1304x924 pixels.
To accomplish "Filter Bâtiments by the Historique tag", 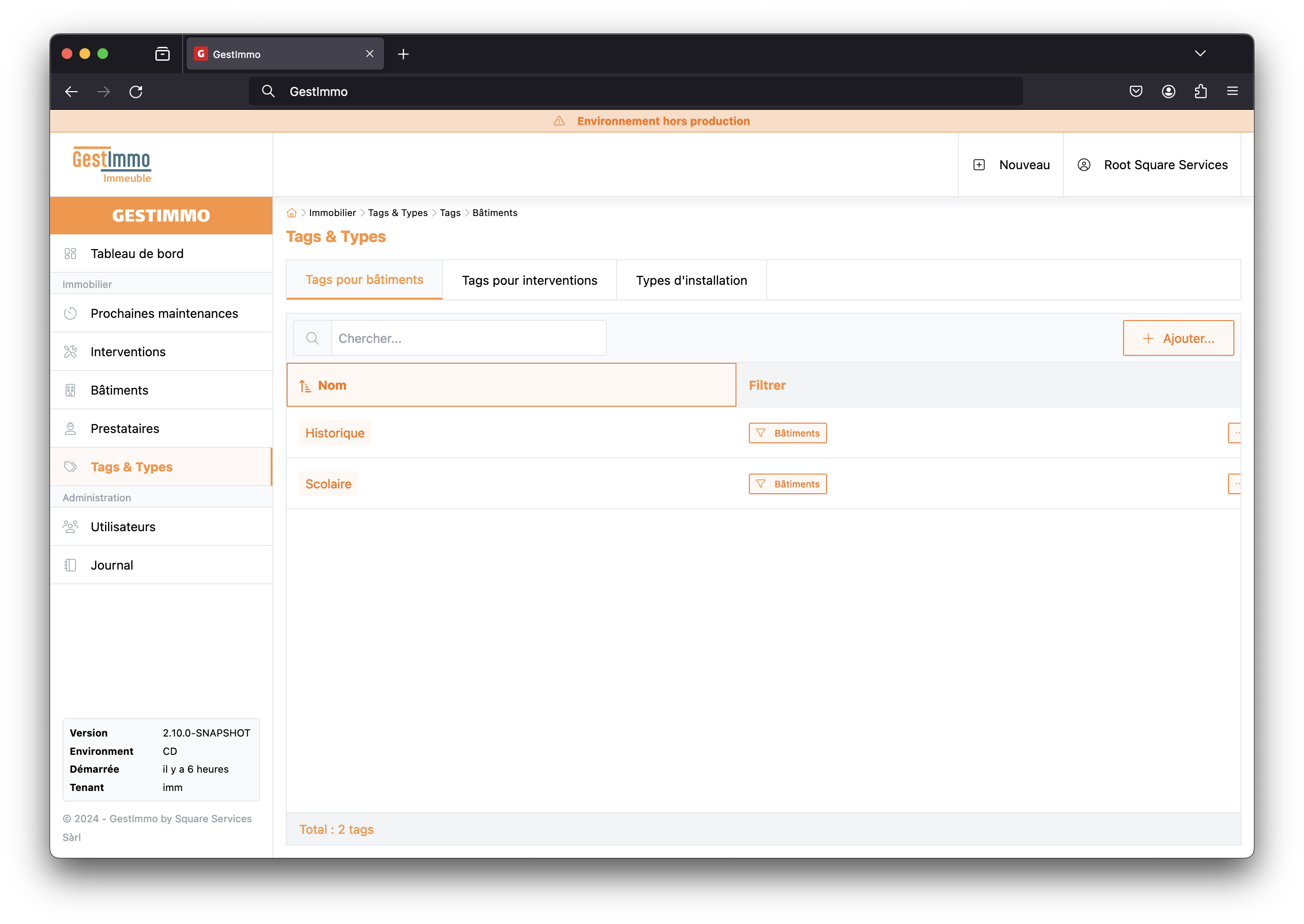I will pyautogui.click(x=787, y=433).
